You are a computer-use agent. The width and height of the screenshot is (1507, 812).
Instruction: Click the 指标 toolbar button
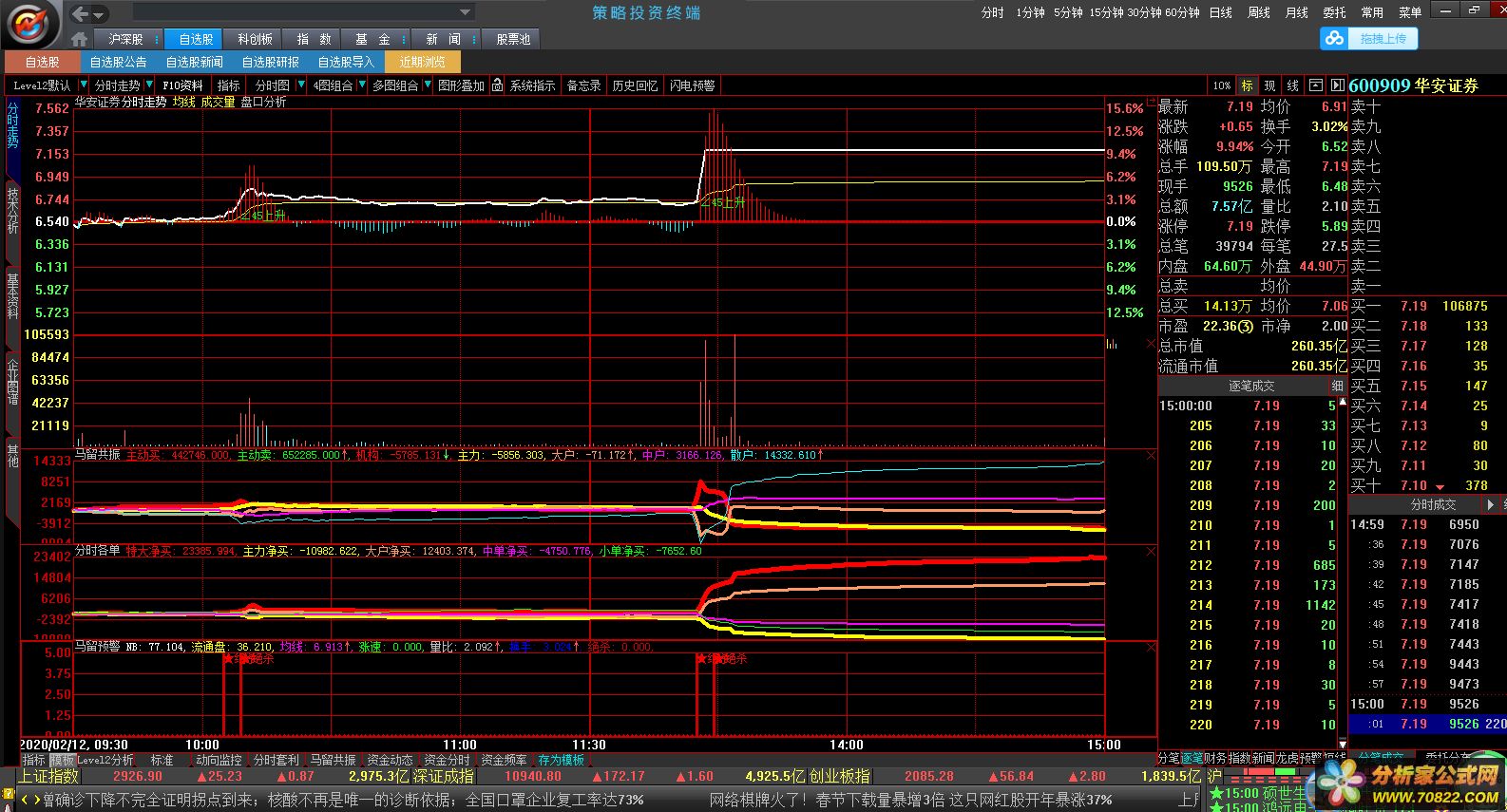point(229,85)
